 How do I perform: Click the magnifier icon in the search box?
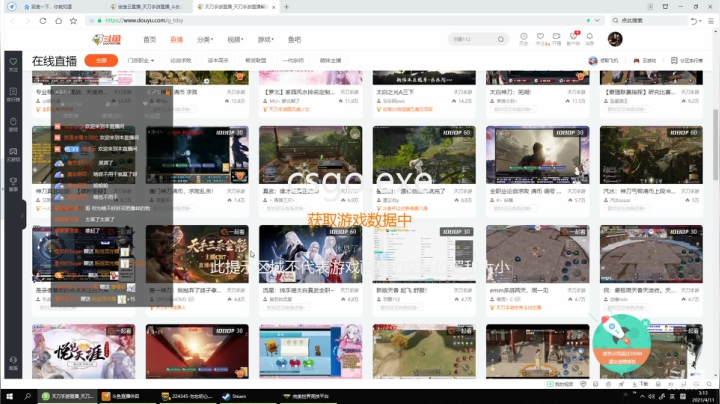[x=501, y=39]
